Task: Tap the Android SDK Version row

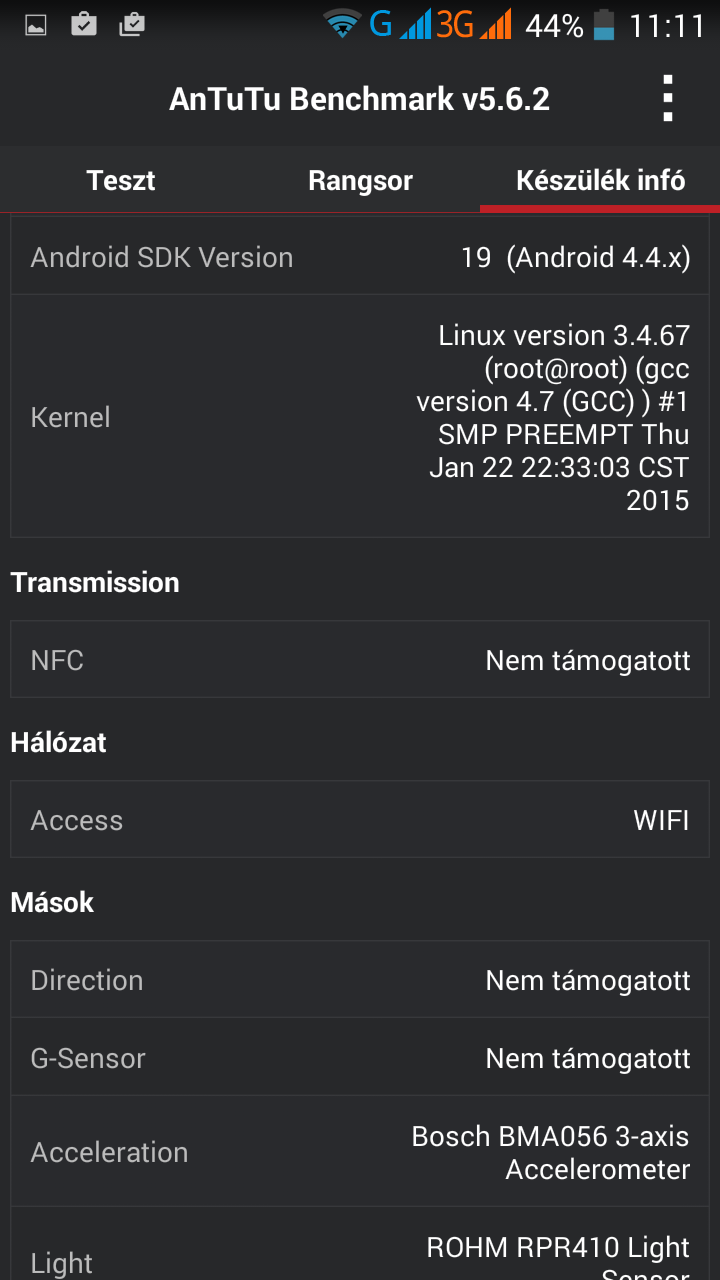Action: (x=360, y=257)
